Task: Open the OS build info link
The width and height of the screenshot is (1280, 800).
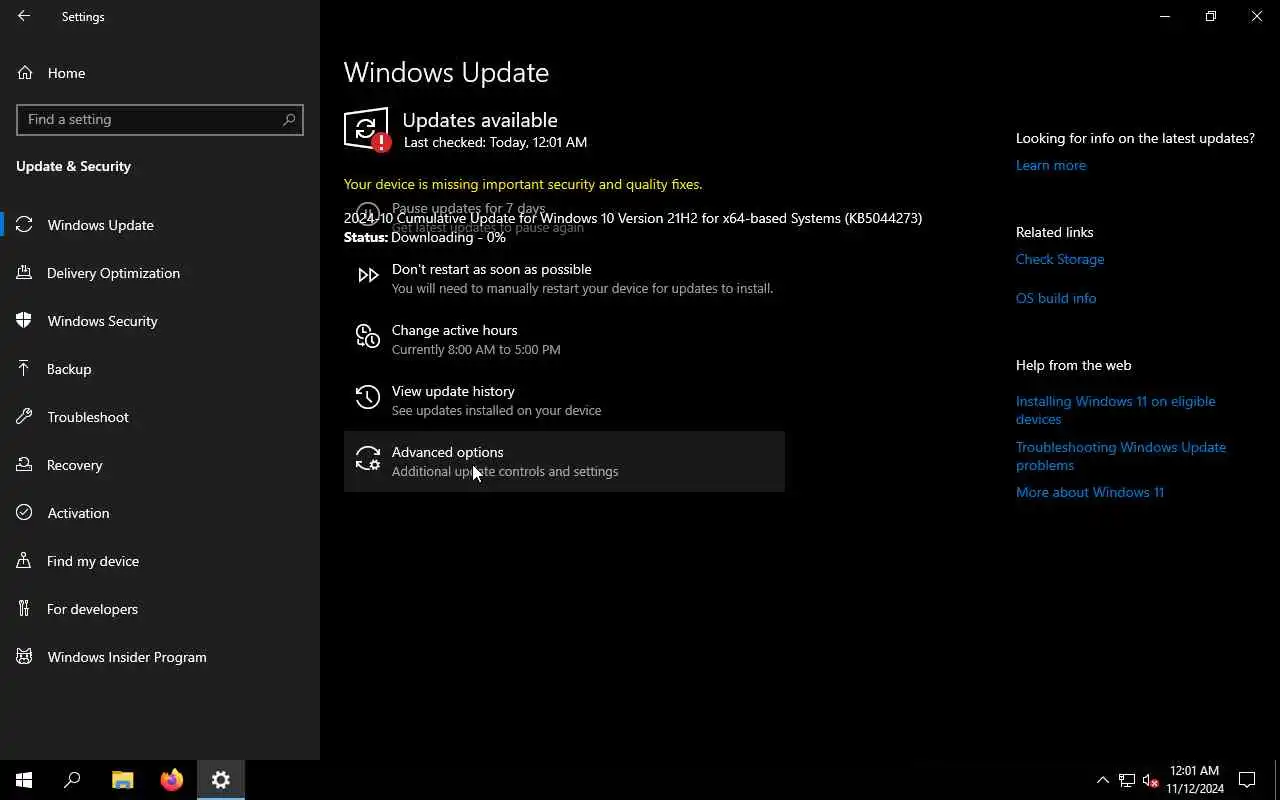Action: tap(1056, 298)
